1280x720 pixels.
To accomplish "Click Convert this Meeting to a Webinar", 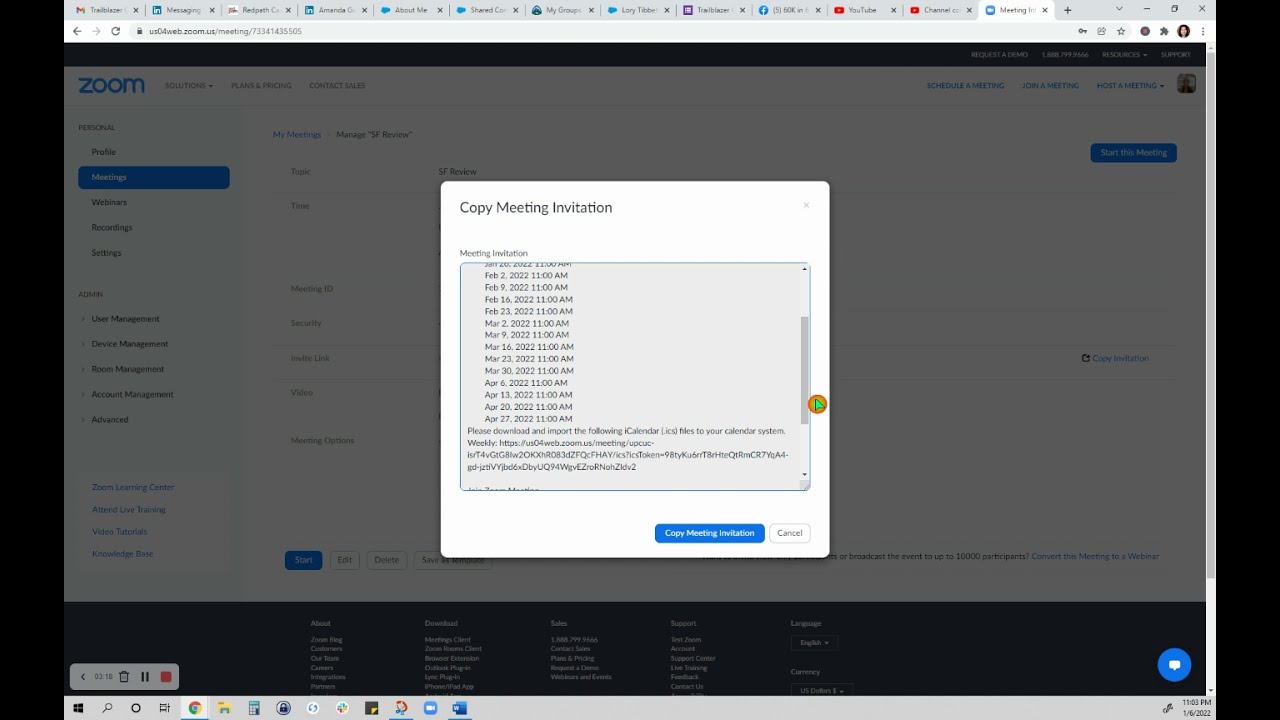I will tap(1095, 556).
